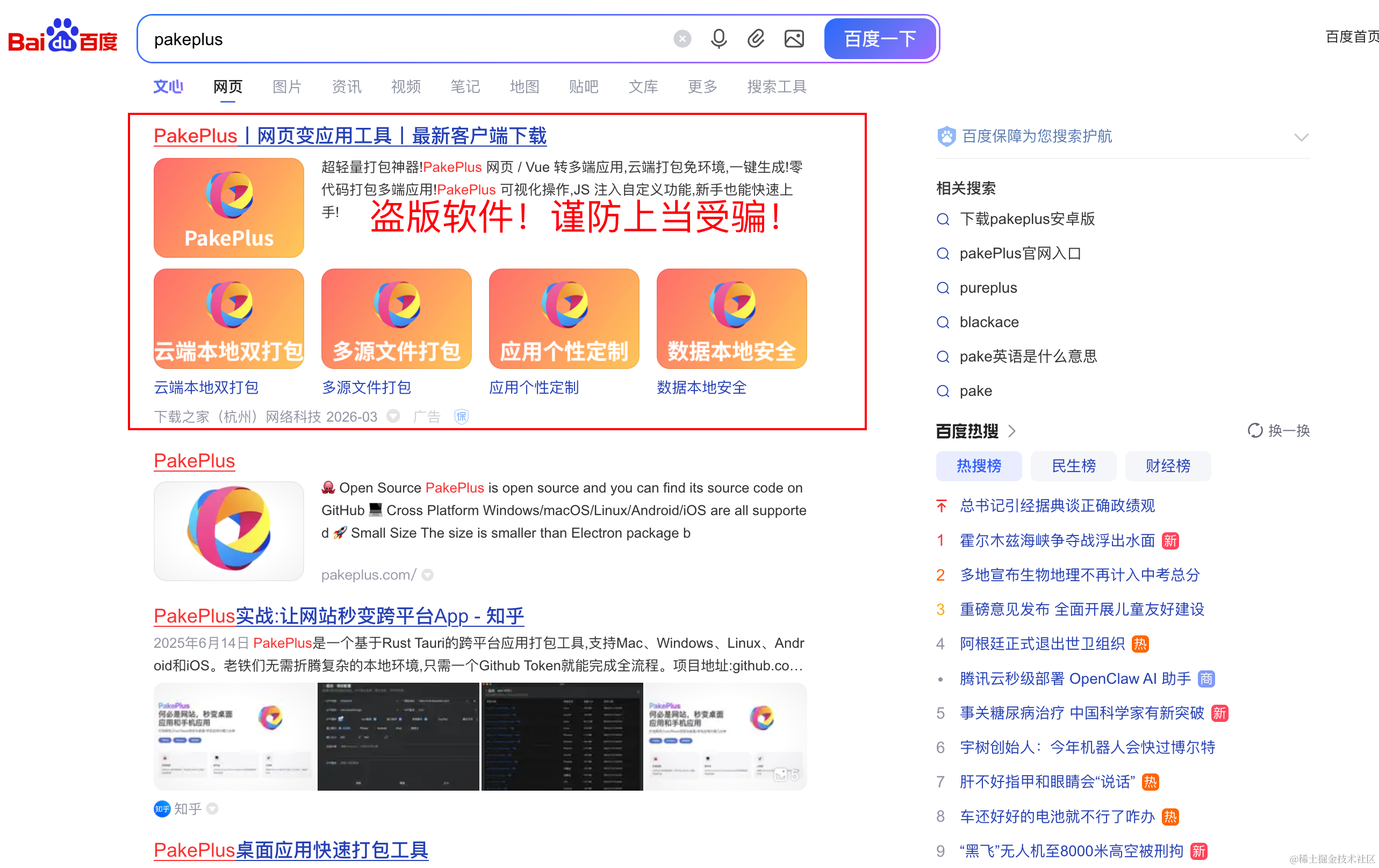Click the pakeplus search input field
Screen dimensions: 1379x868
click(401, 39)
